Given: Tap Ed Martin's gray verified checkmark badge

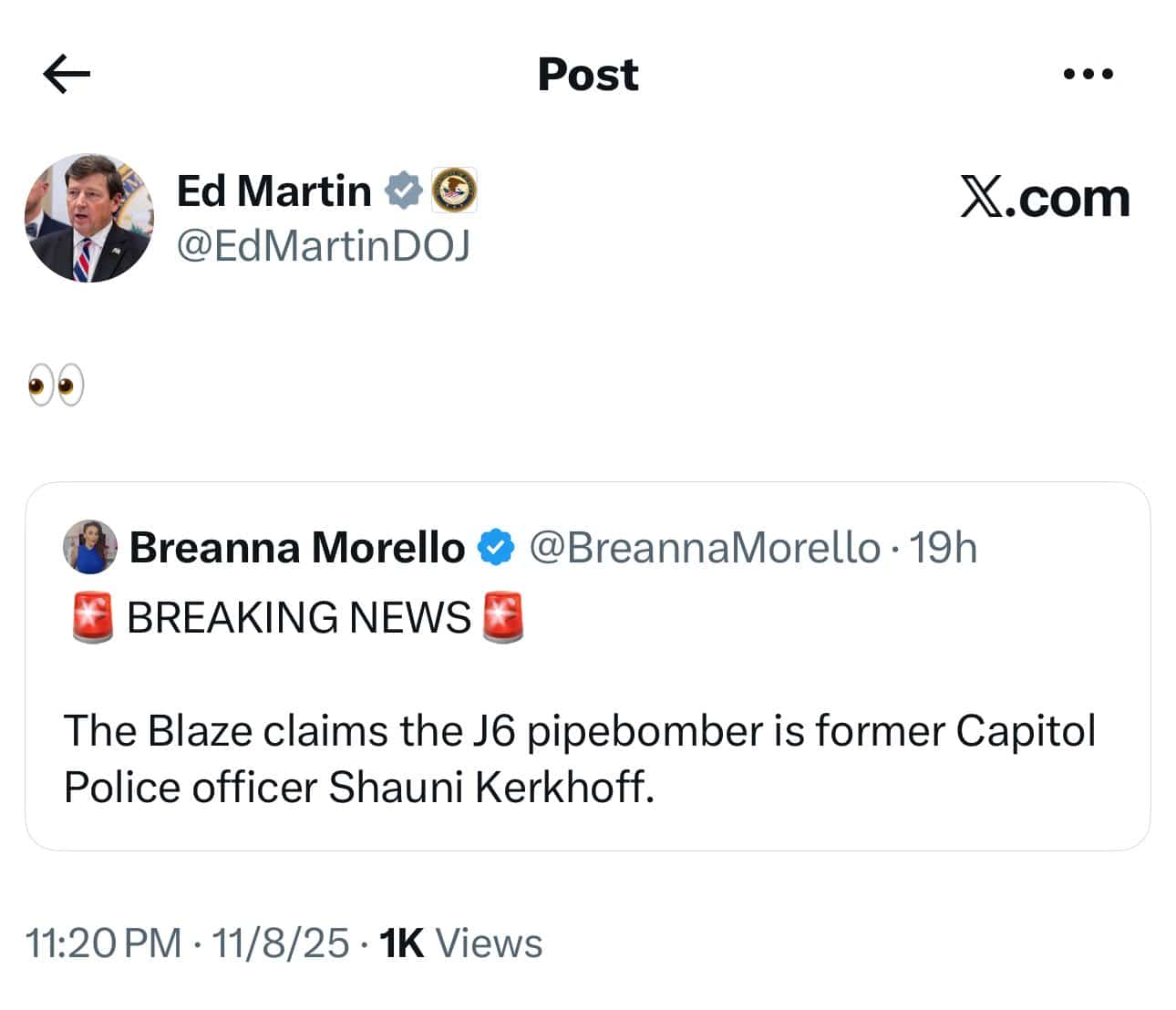Looking at the screenshot, I should (x=402, y=191).
